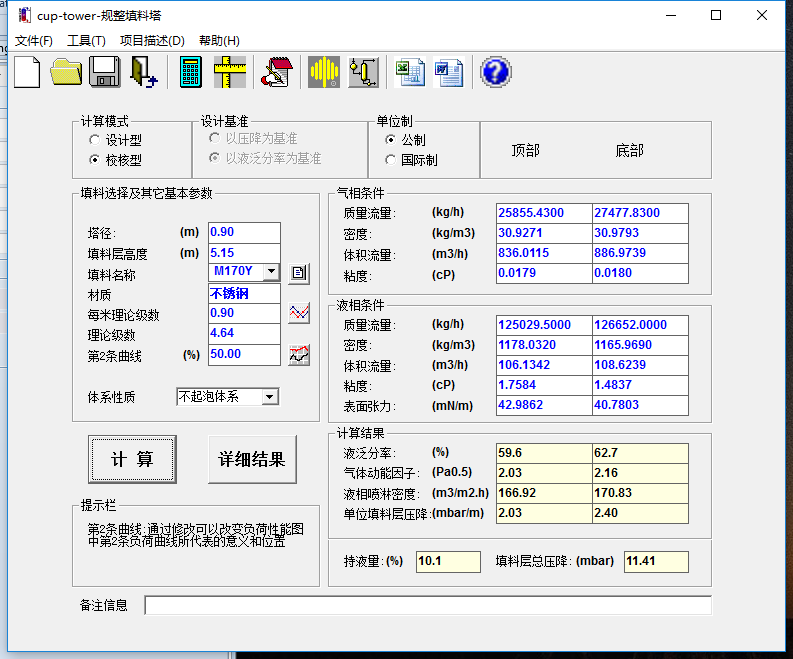The height and width of the screenshot is (659, 793).
Task: Click the 持液量 10.1 result box
Action: [x=449, y=561]
